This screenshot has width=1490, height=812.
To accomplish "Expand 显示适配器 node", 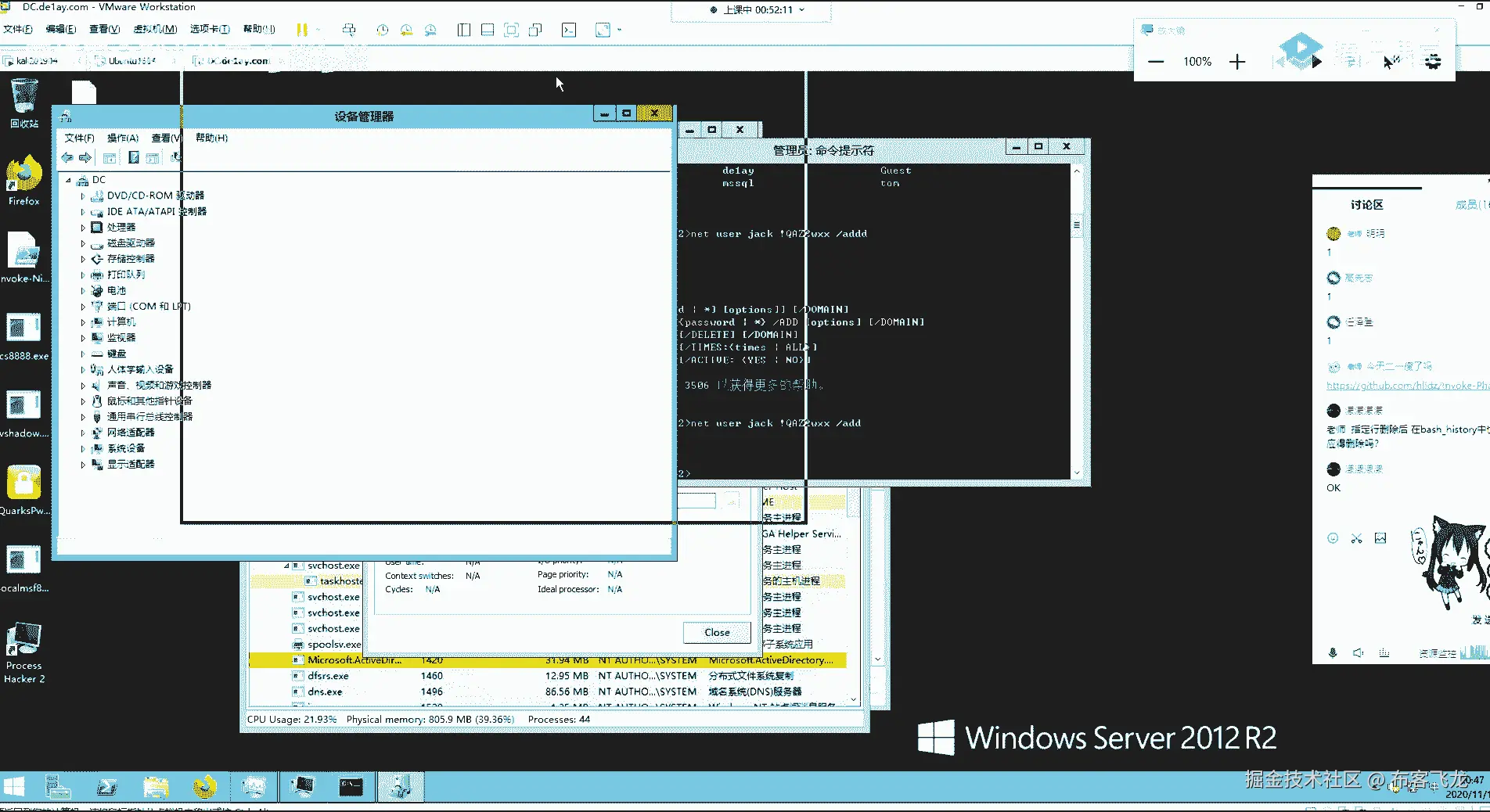I will pyautogui.click(x=83, y=465).
